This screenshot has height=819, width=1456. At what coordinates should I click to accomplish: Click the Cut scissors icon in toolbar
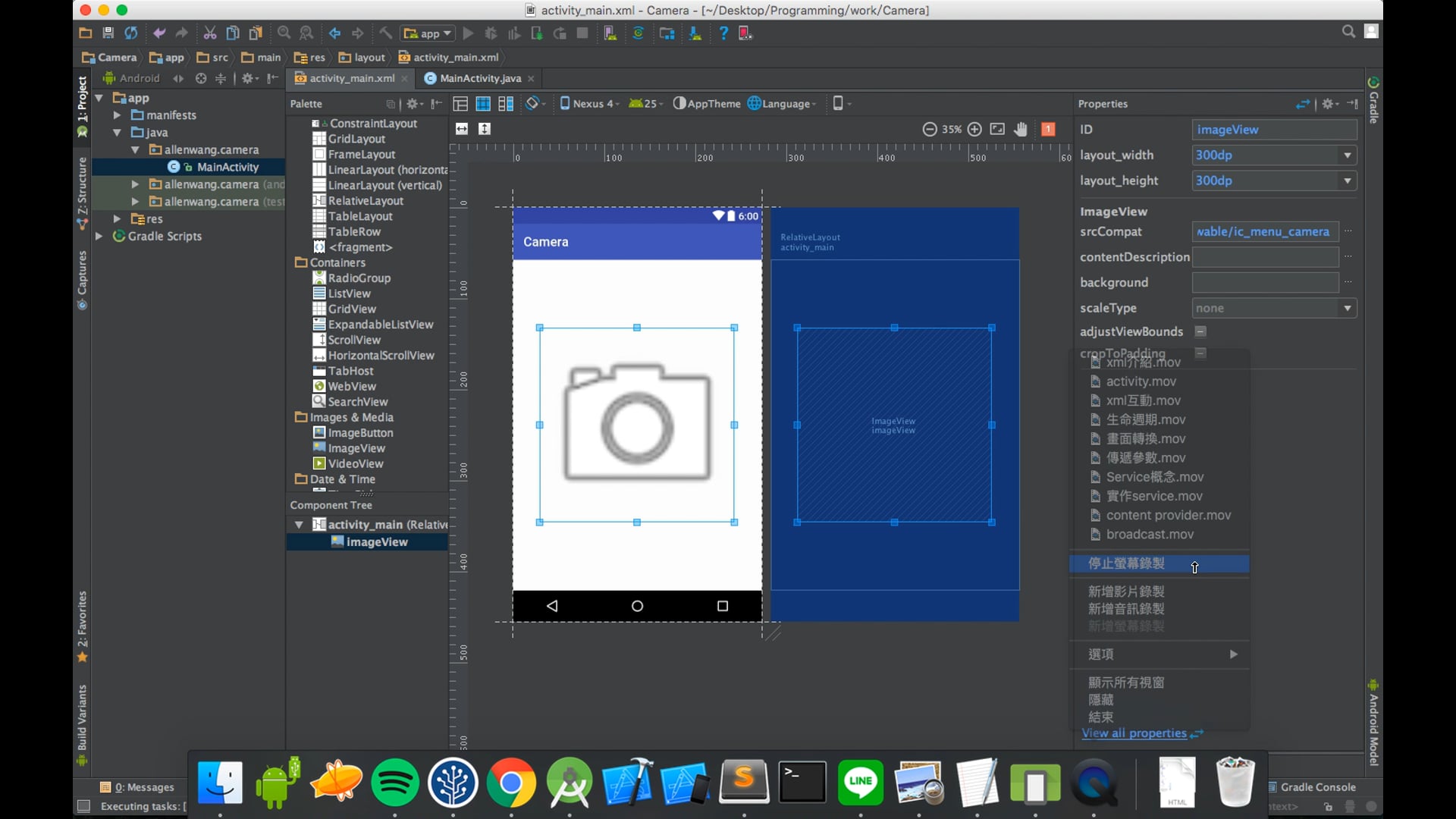point(210,33)
